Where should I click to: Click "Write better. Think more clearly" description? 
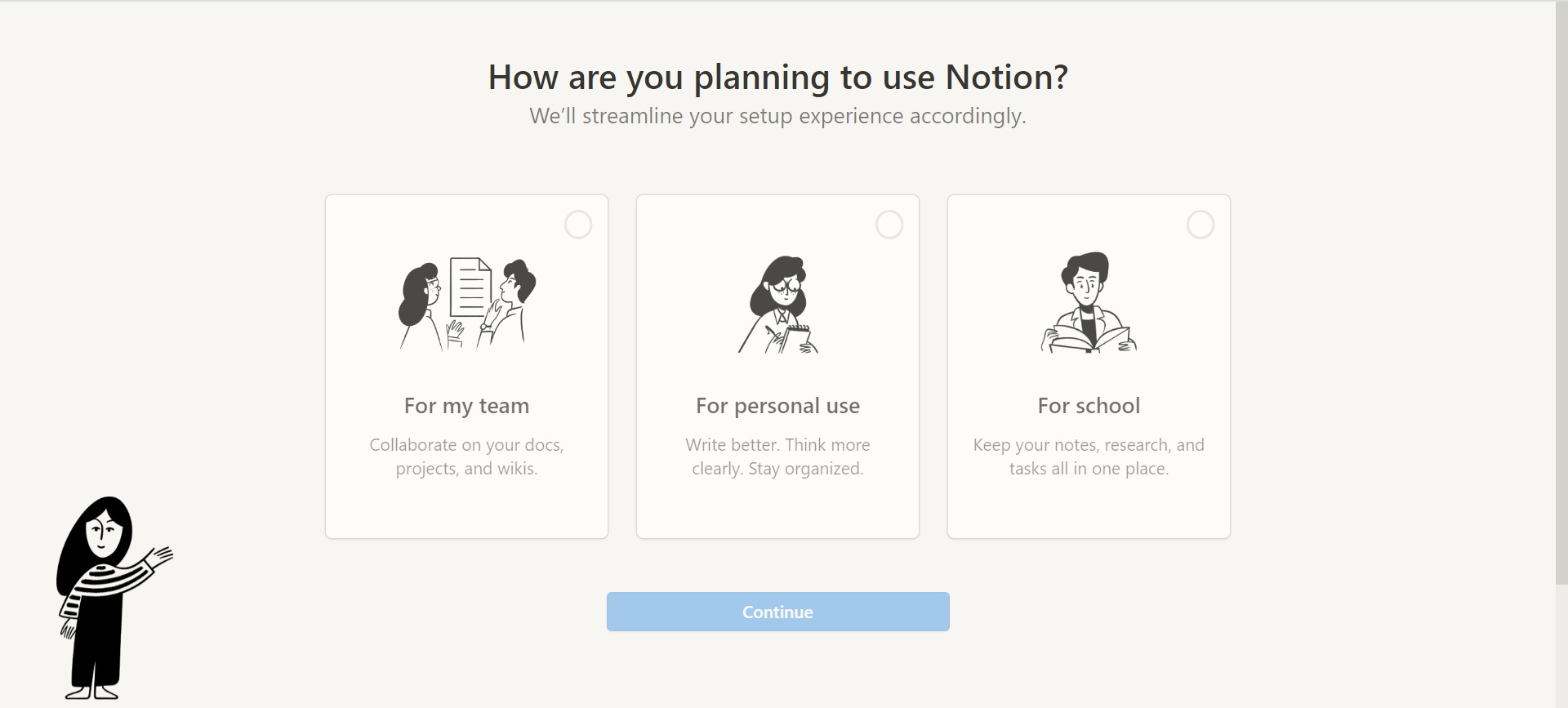777,456
